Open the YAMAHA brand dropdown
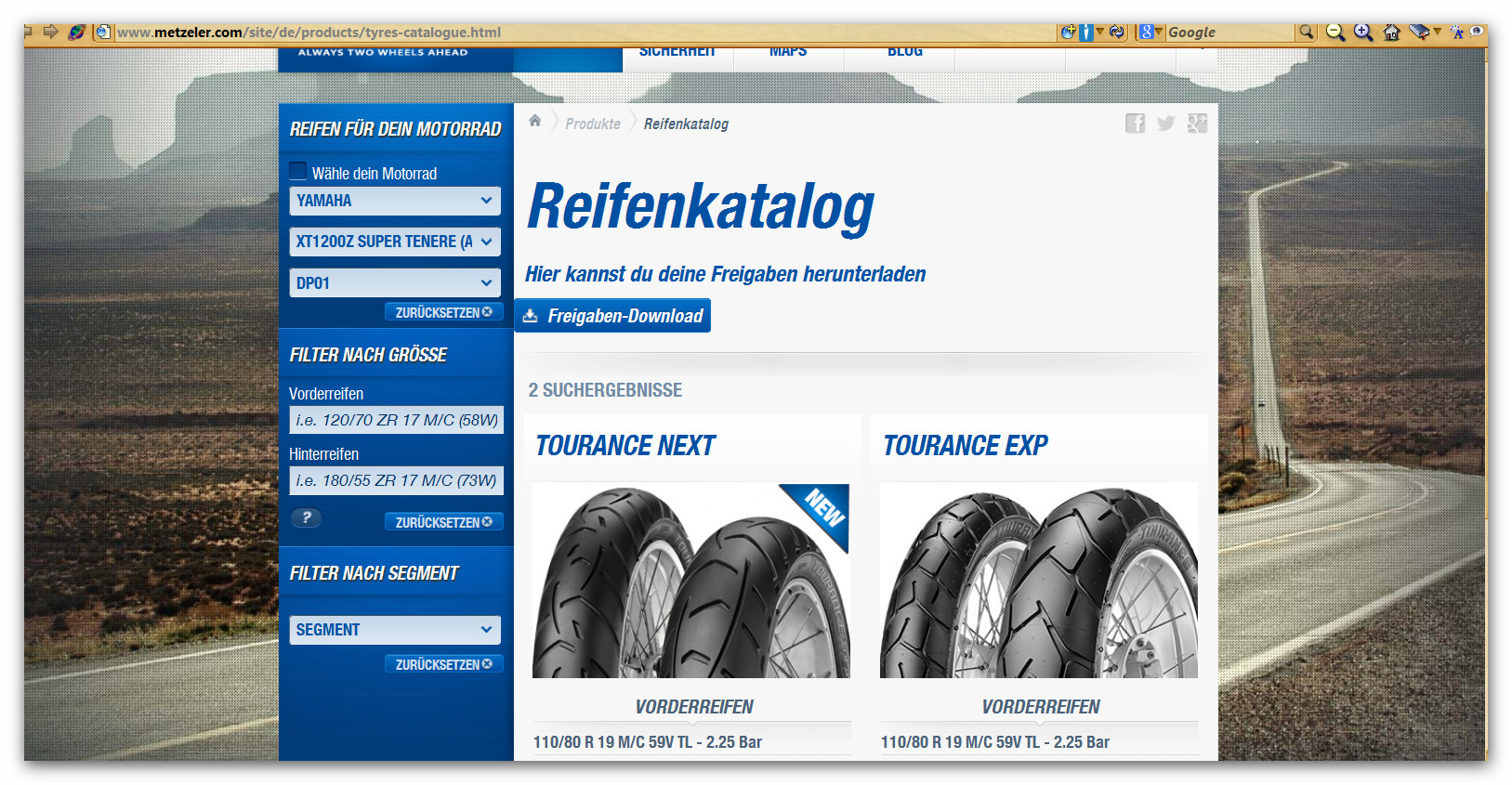Viewport: 1512px width, 785px height. click(x=395, y=201)
